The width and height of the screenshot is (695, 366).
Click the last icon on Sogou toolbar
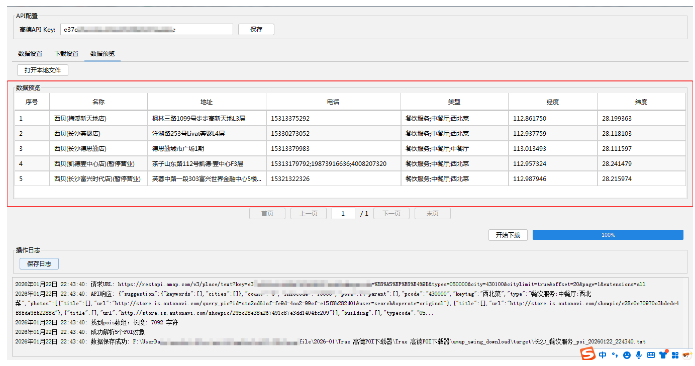(687, 354)
